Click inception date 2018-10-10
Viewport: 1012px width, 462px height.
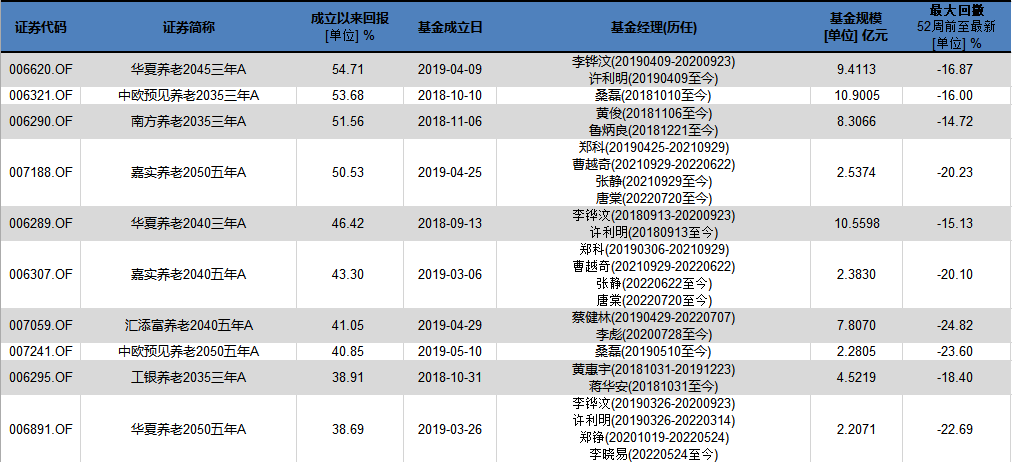tap(450, 95)
